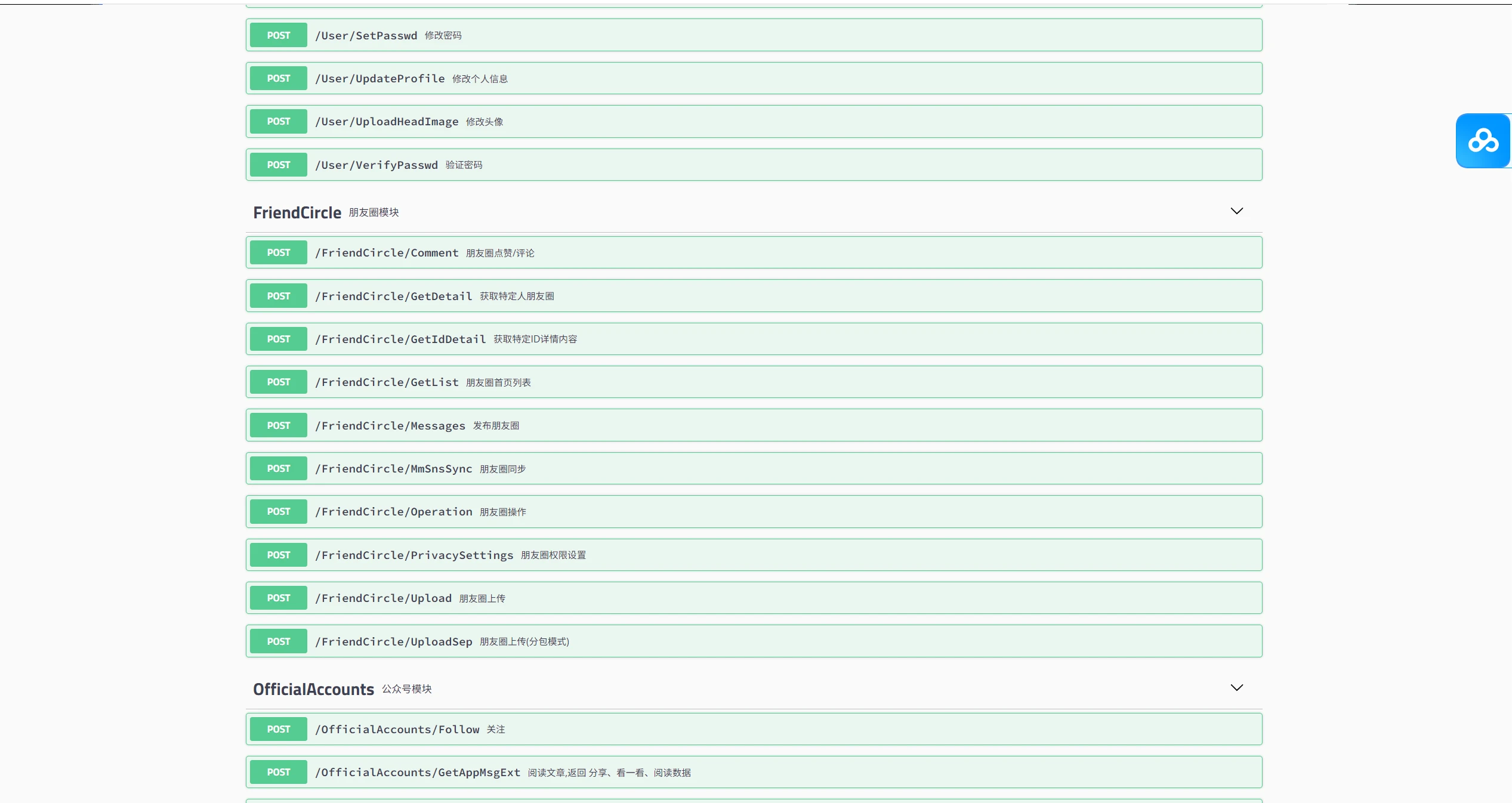Click the blue cloud floating icon
Image resolution: width=1512 pixels, height=803 pixels.
point(1483,141)
